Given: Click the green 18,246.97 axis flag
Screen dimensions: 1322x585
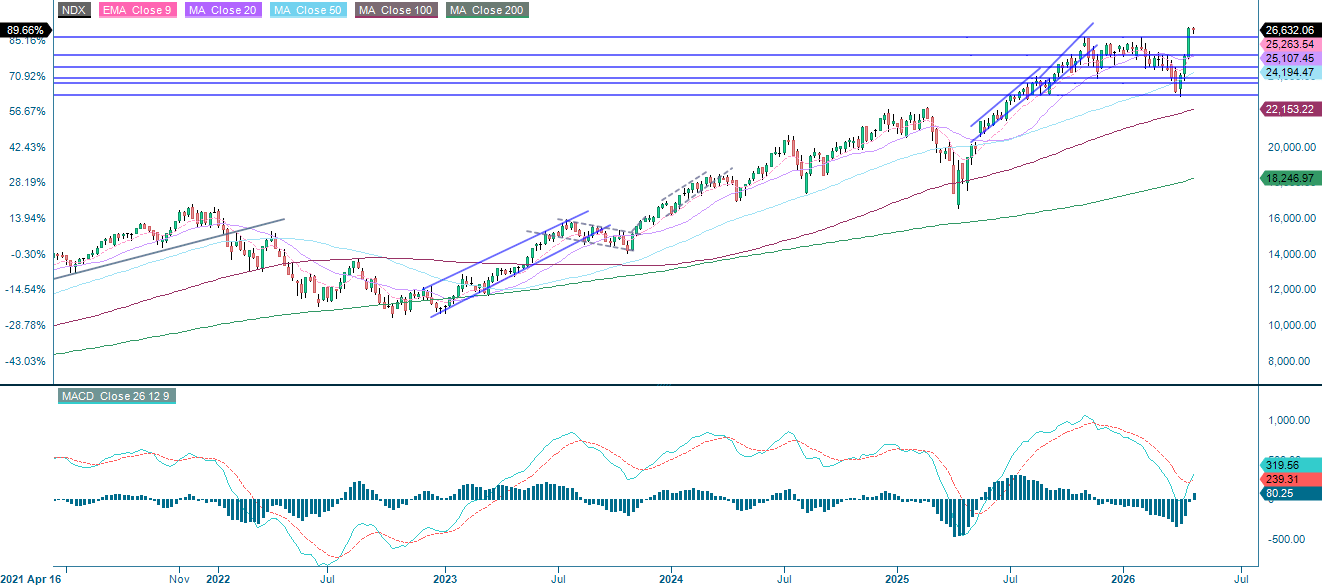Looking at the screenshot, I should tap(1291, 180).
